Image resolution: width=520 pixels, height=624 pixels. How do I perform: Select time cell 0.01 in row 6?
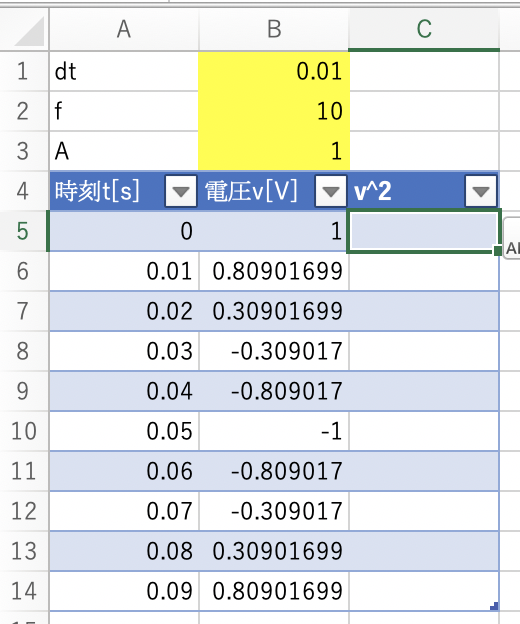point(124,271)
